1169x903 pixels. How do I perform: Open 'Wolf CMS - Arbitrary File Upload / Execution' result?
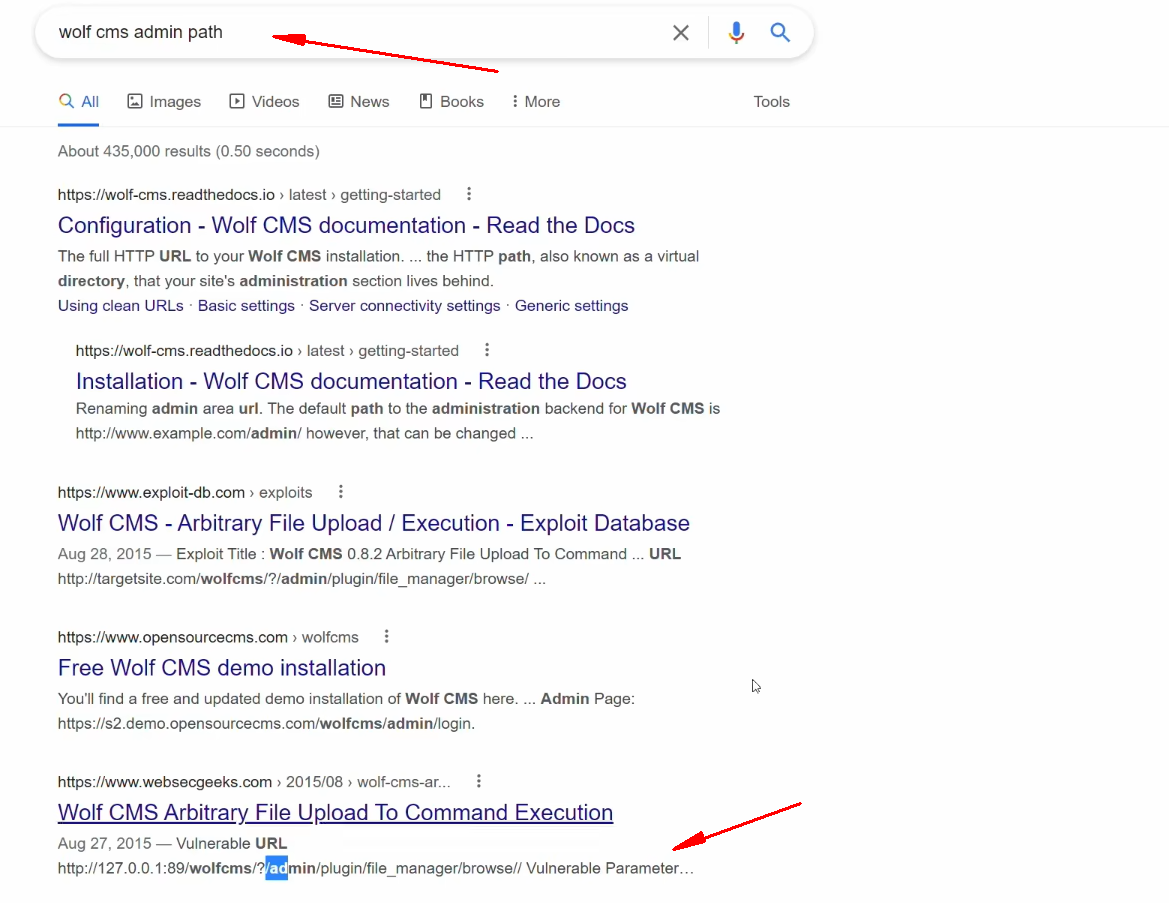tap(374, 523)
